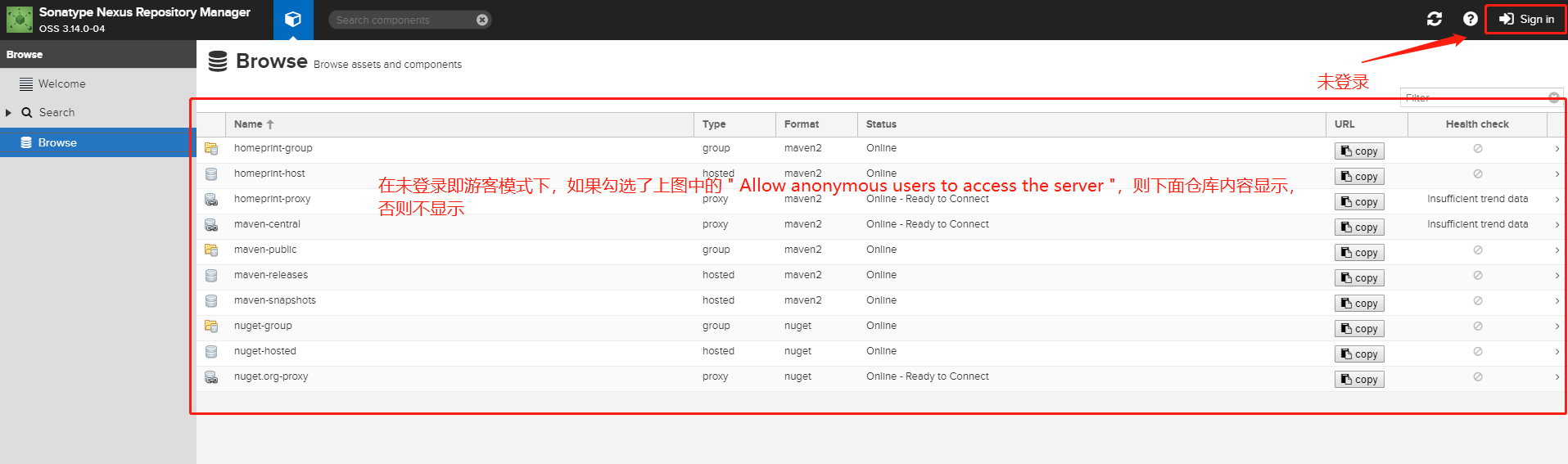Click nuget-group folder icon
This screenshot has height=464, width=1568.
point(211,327)
